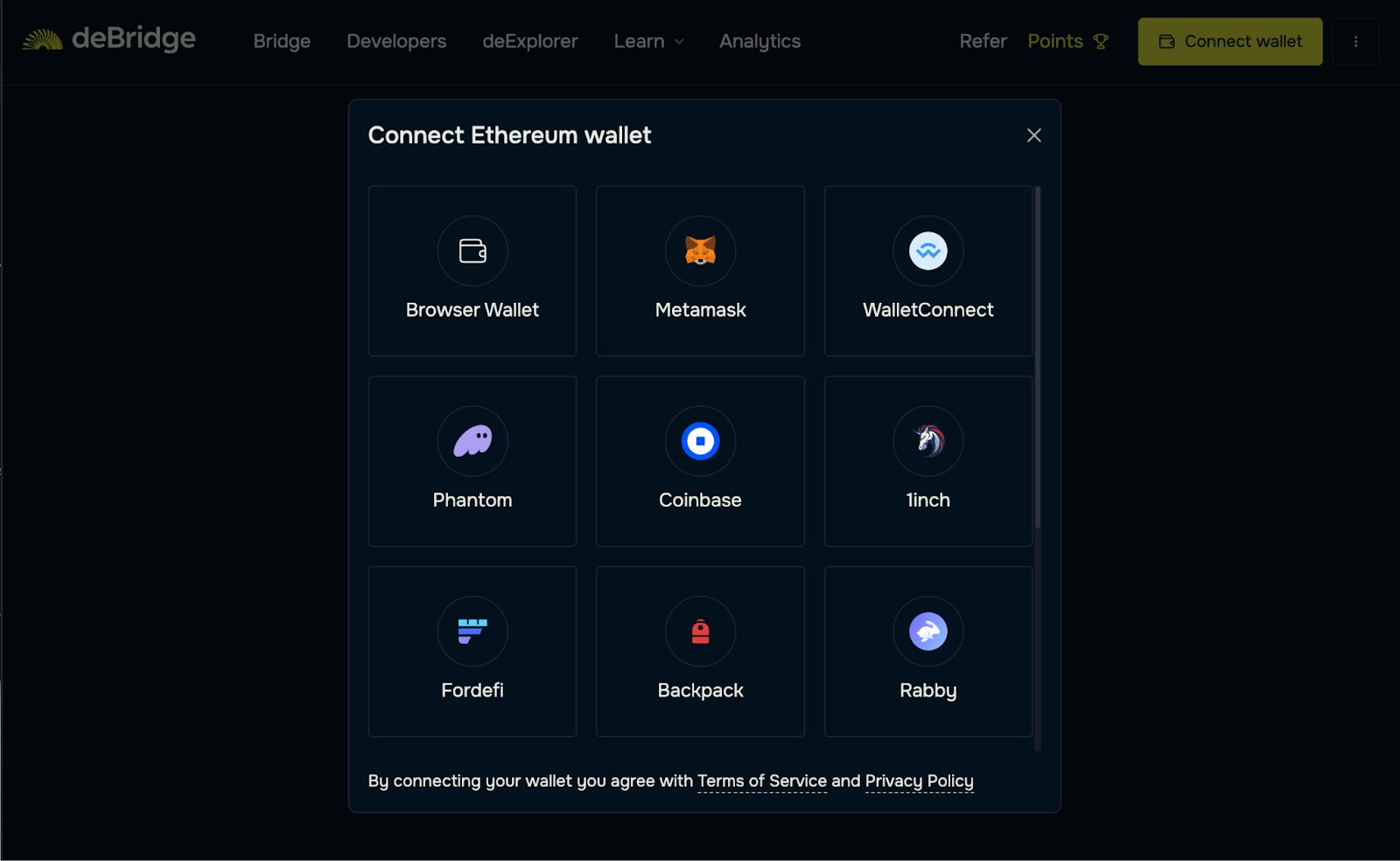Expand the Learn dropdown menu

pos(648,41)
